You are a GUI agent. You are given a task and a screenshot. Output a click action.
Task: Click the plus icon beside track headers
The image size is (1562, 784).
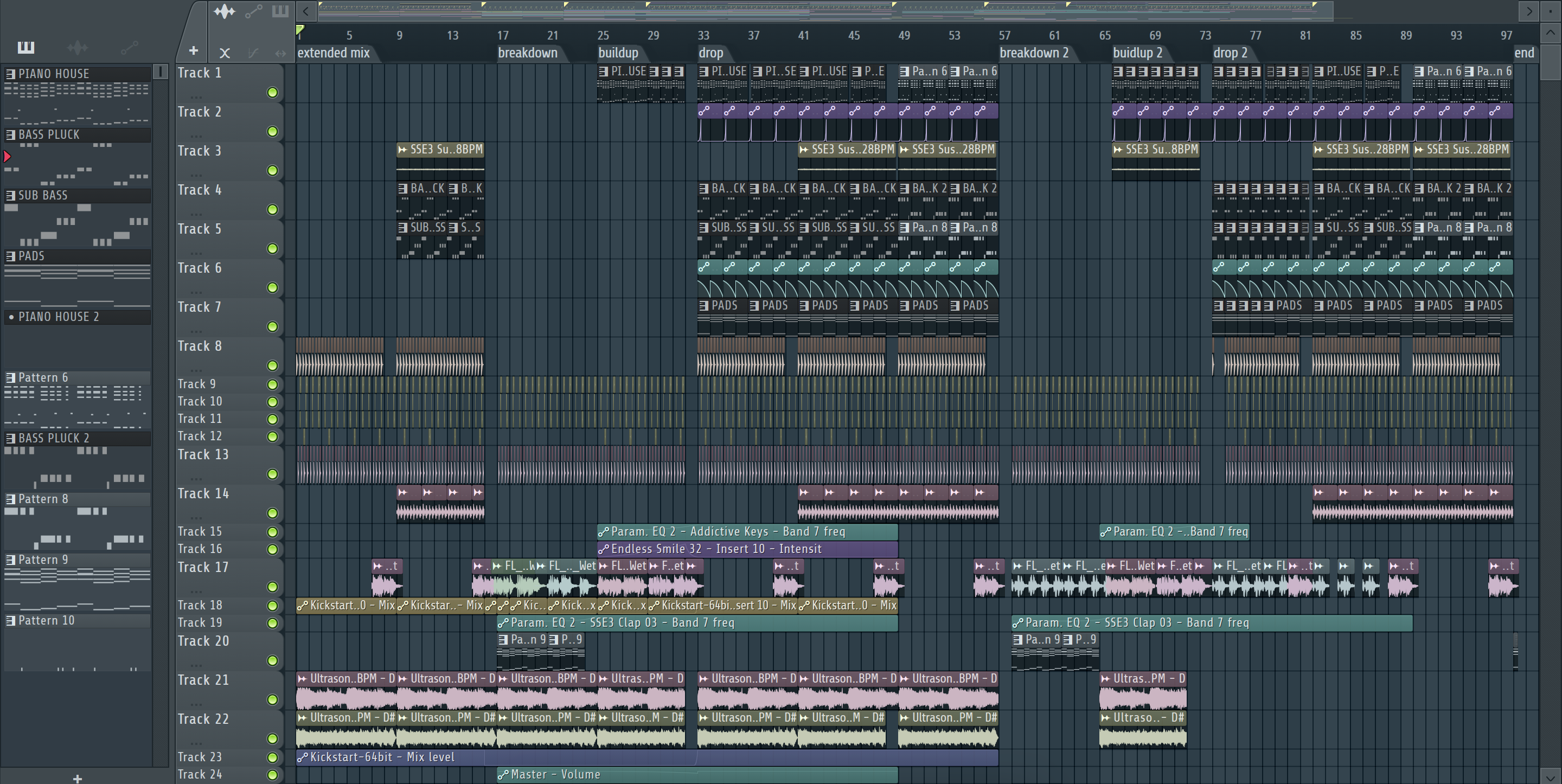(194, 51)
